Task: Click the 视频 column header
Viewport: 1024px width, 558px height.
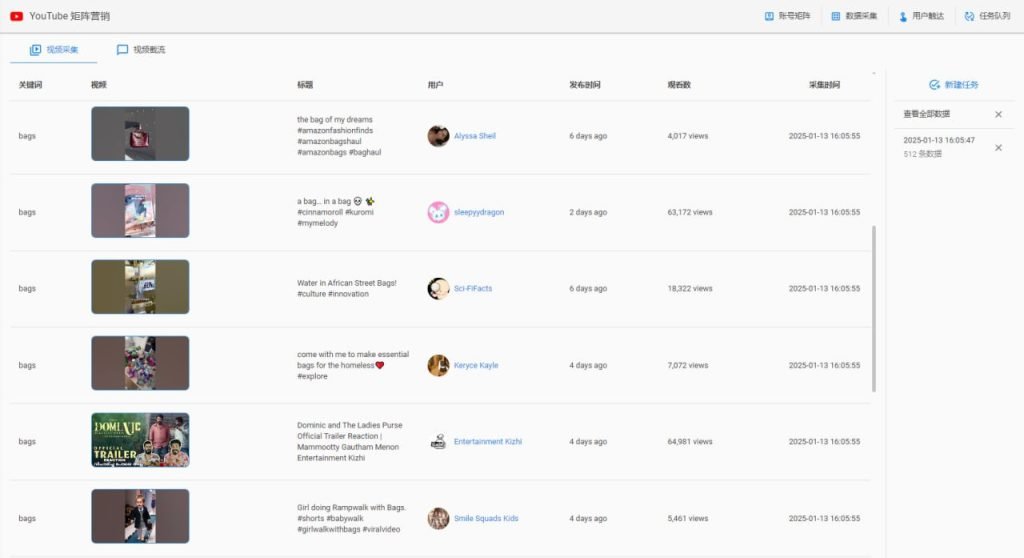Action: (x=99, y=85)
